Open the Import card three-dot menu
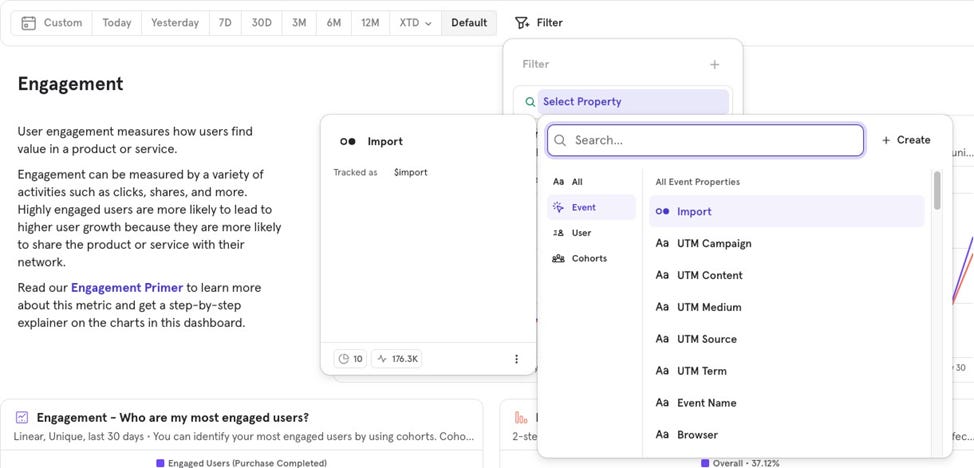Screen dimensions: 974x468 (516, 359)
